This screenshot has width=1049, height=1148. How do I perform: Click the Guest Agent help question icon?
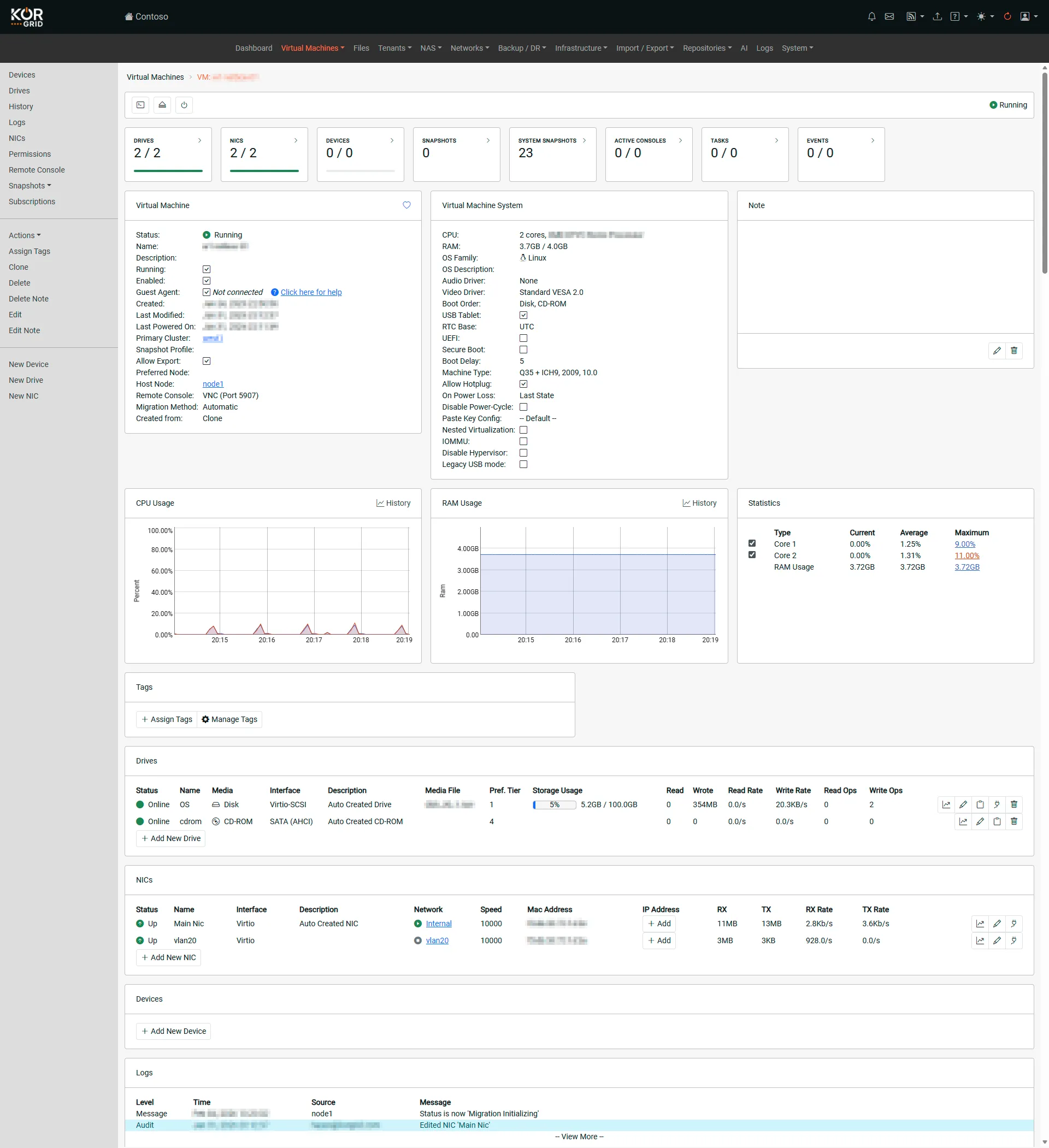(x=275, y=292)
